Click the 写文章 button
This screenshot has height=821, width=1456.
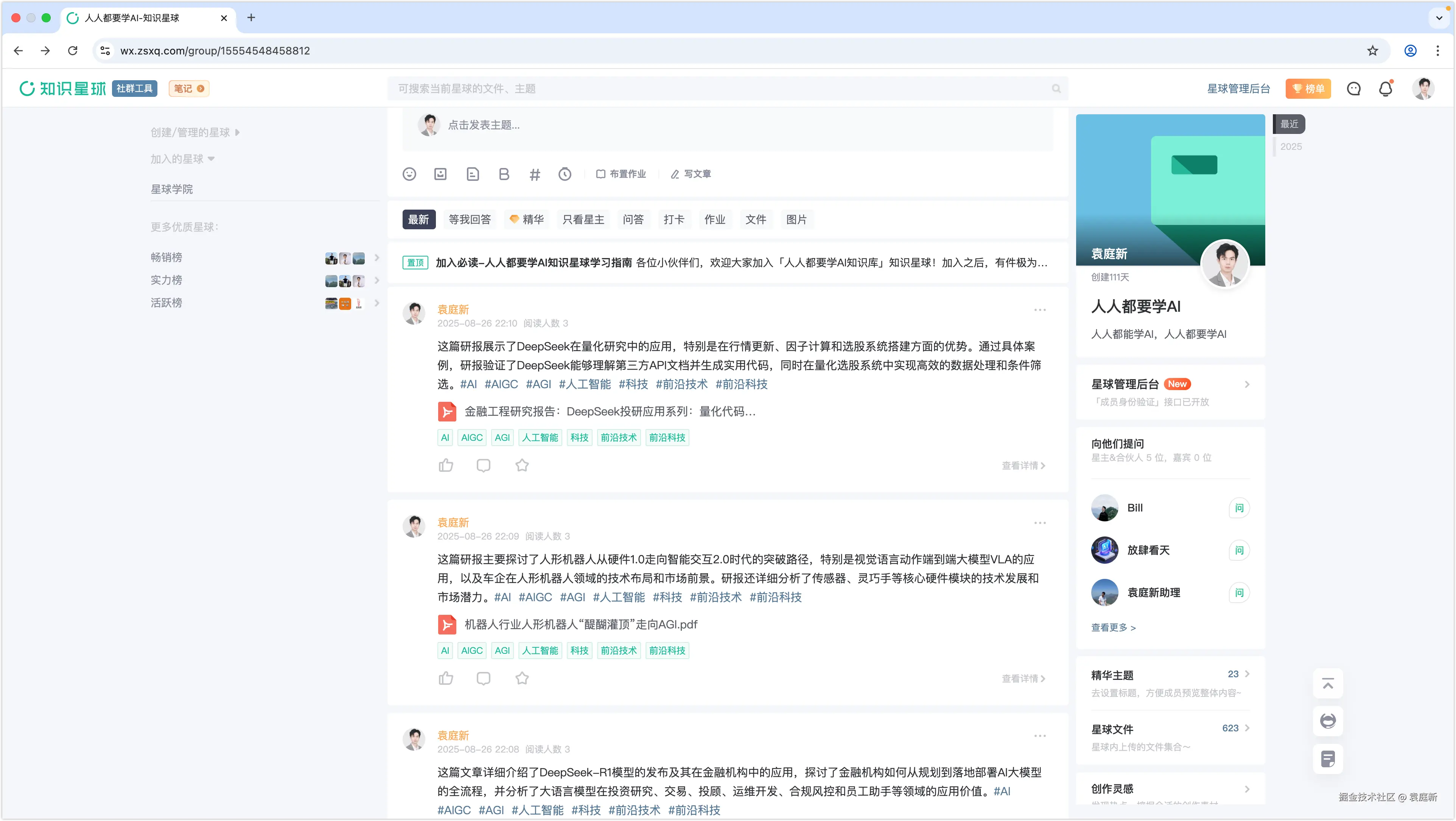pos(691,174)
